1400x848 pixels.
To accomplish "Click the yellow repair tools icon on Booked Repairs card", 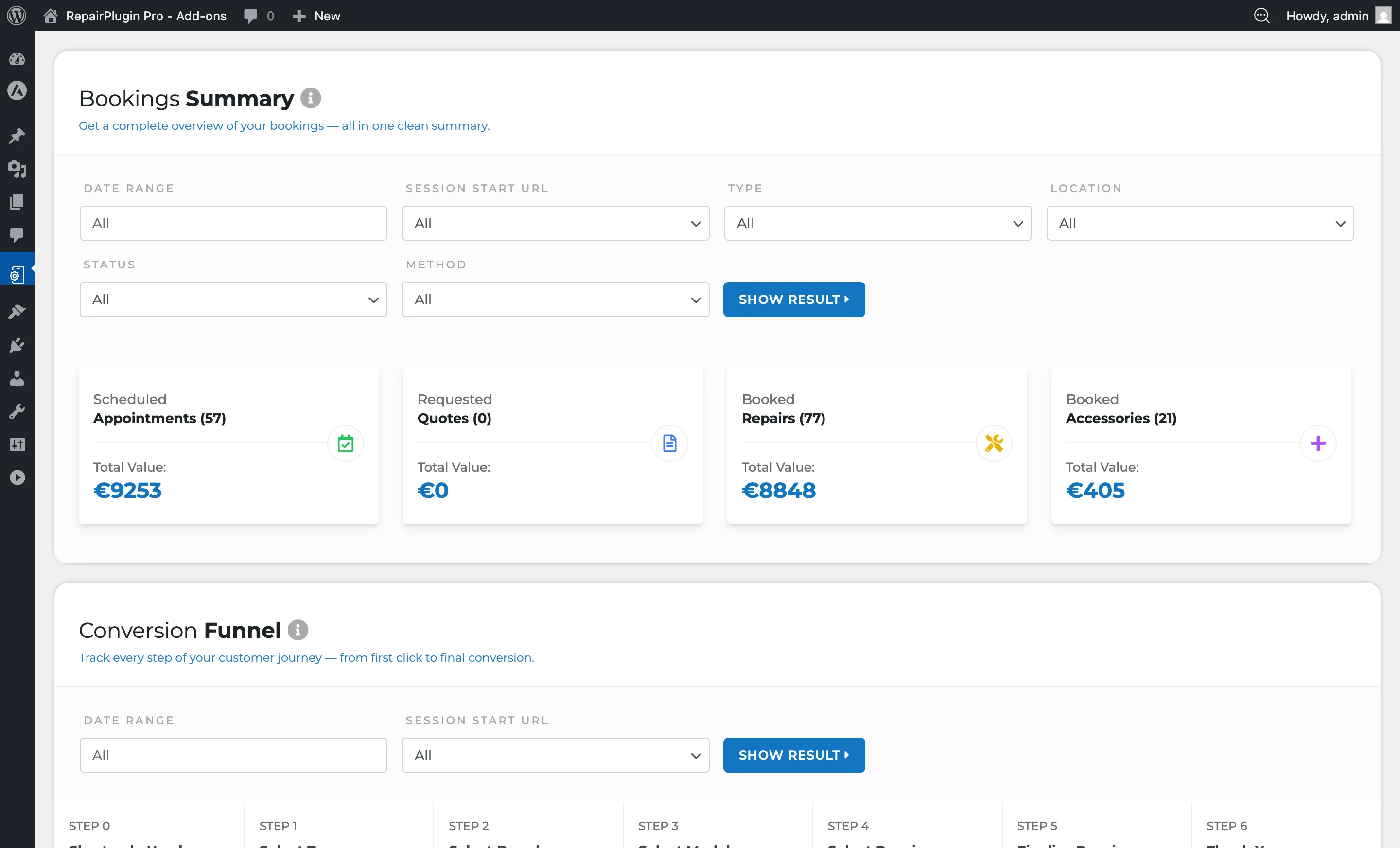I will 994,443.
